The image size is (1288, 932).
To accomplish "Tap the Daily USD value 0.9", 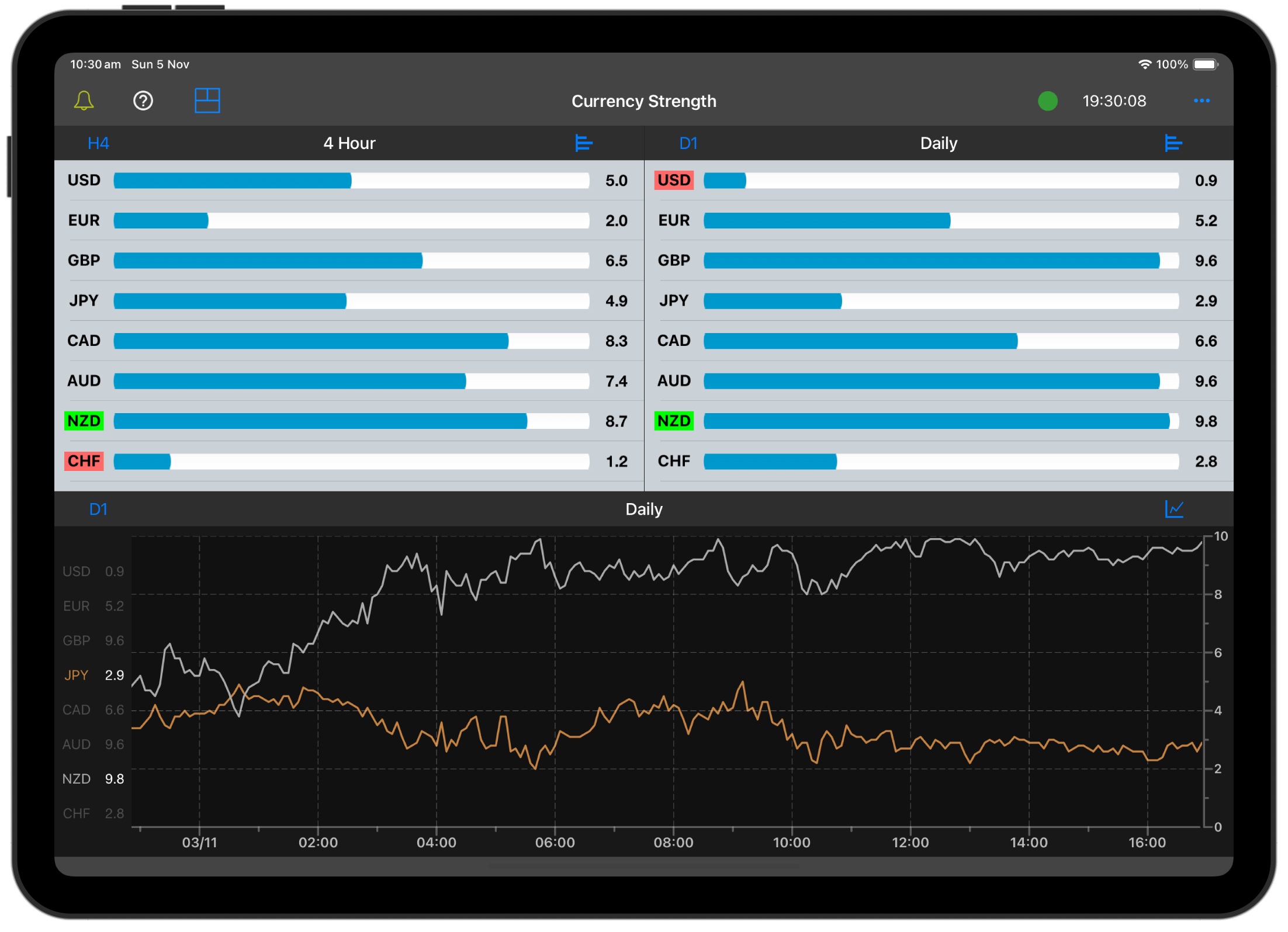I will [1206, 181].
